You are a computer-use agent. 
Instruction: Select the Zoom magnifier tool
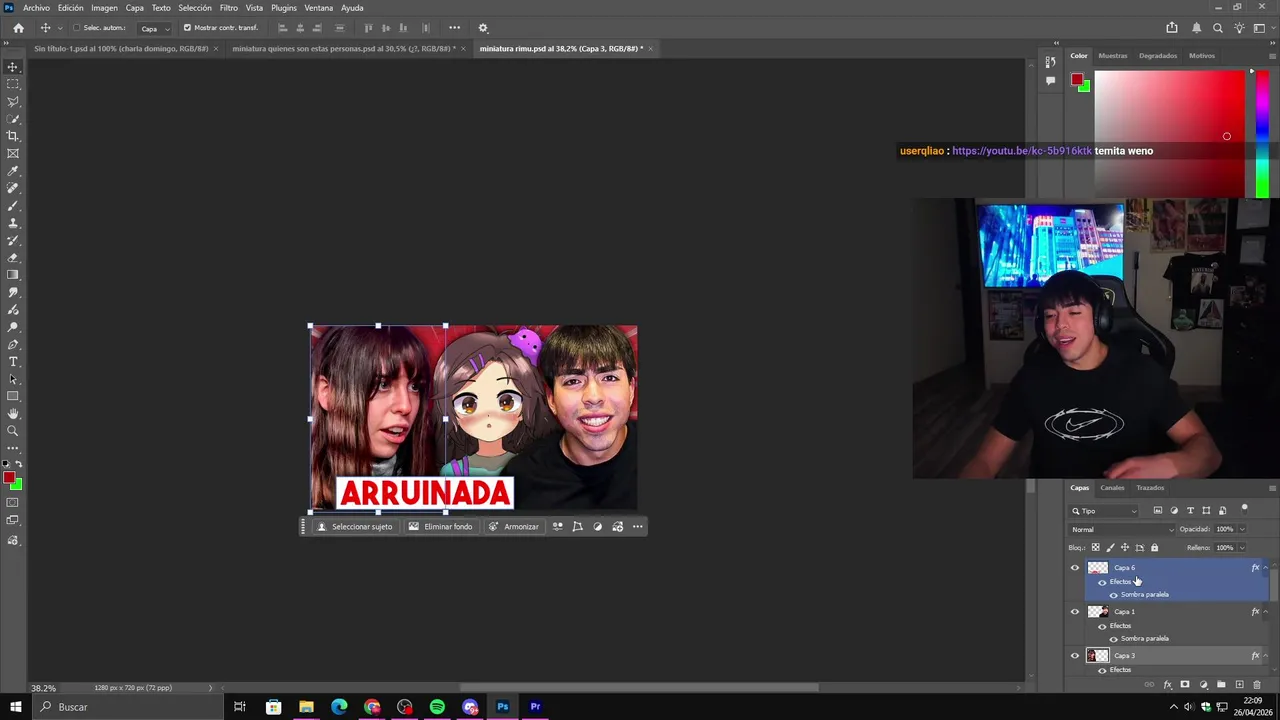pyautogui.click(x=13, y=431)
